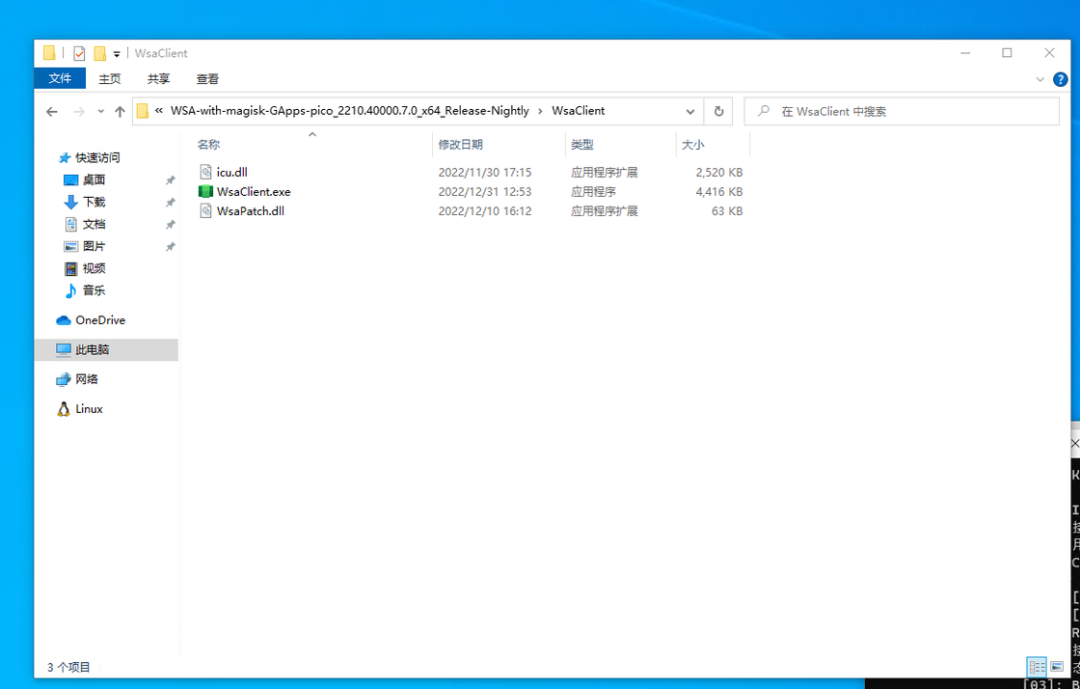Click the icu.dll file icon
The width and height of the screenshot is (1080, 689).
click(x=205, y=172)
